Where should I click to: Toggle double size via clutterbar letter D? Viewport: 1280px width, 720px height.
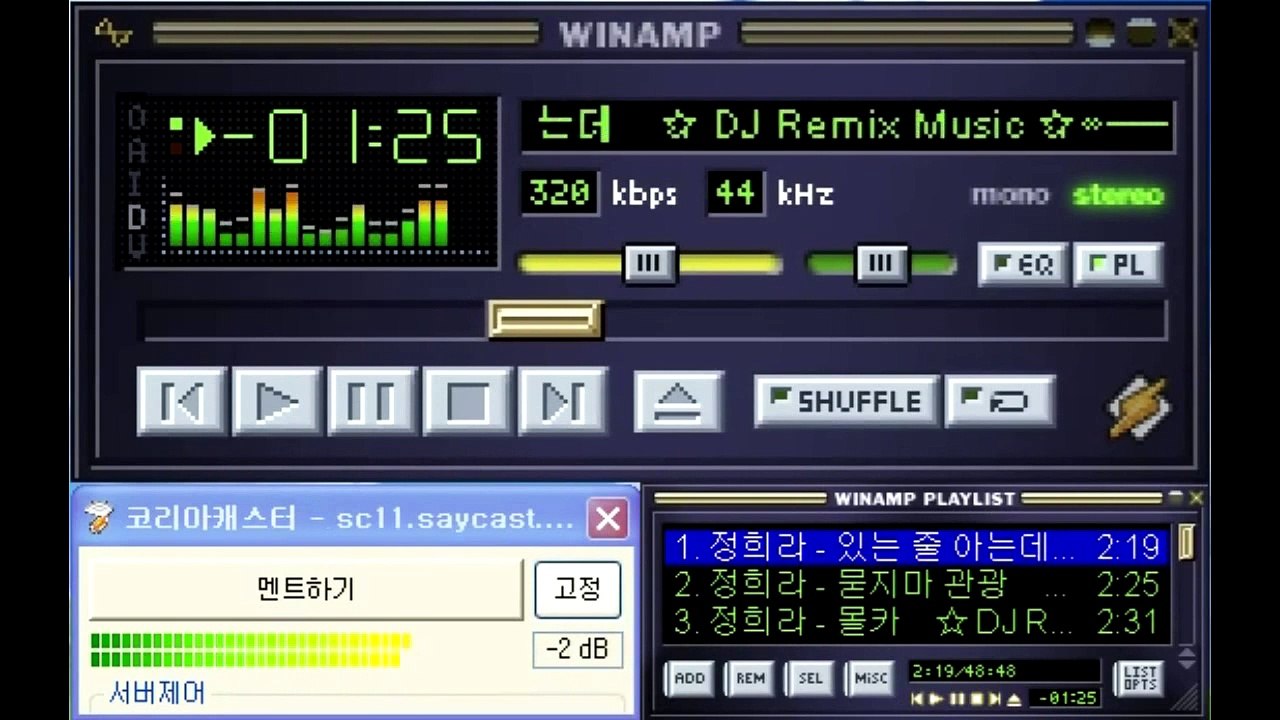tap(137, 216)
